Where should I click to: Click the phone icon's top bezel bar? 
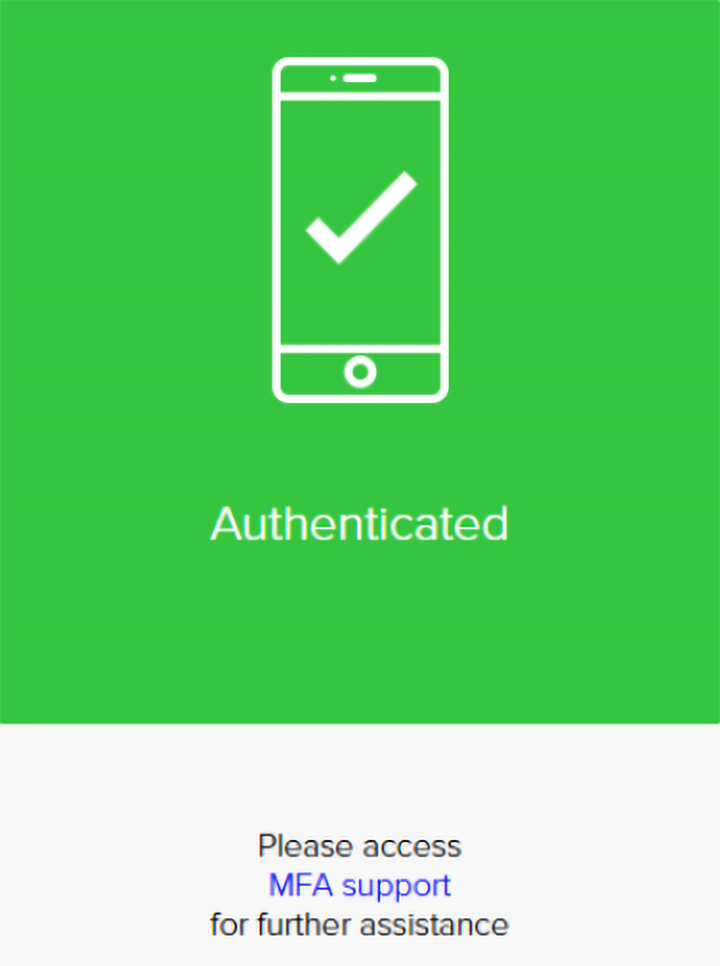(360, 79)
